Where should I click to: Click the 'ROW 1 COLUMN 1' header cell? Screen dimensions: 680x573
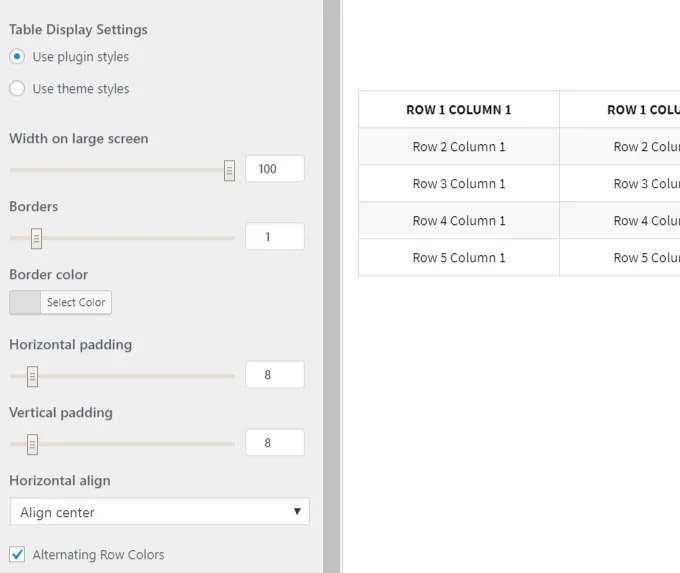coord(458,110)
